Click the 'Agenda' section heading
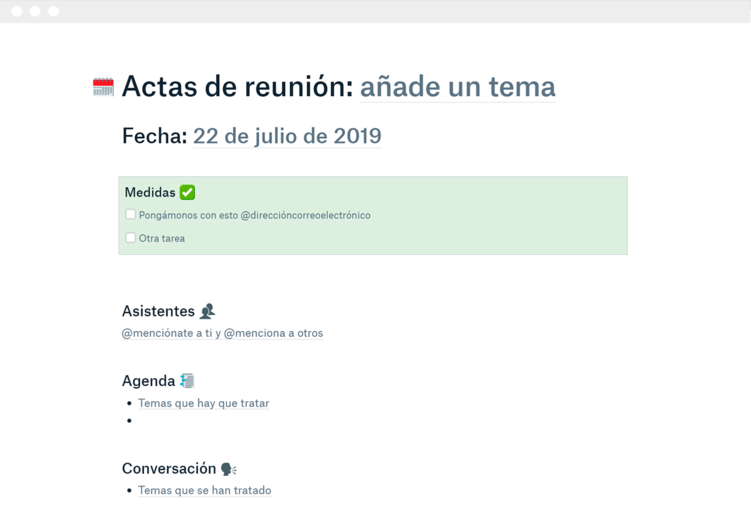Viewport: 751px width, 526px height. point(148,381)
